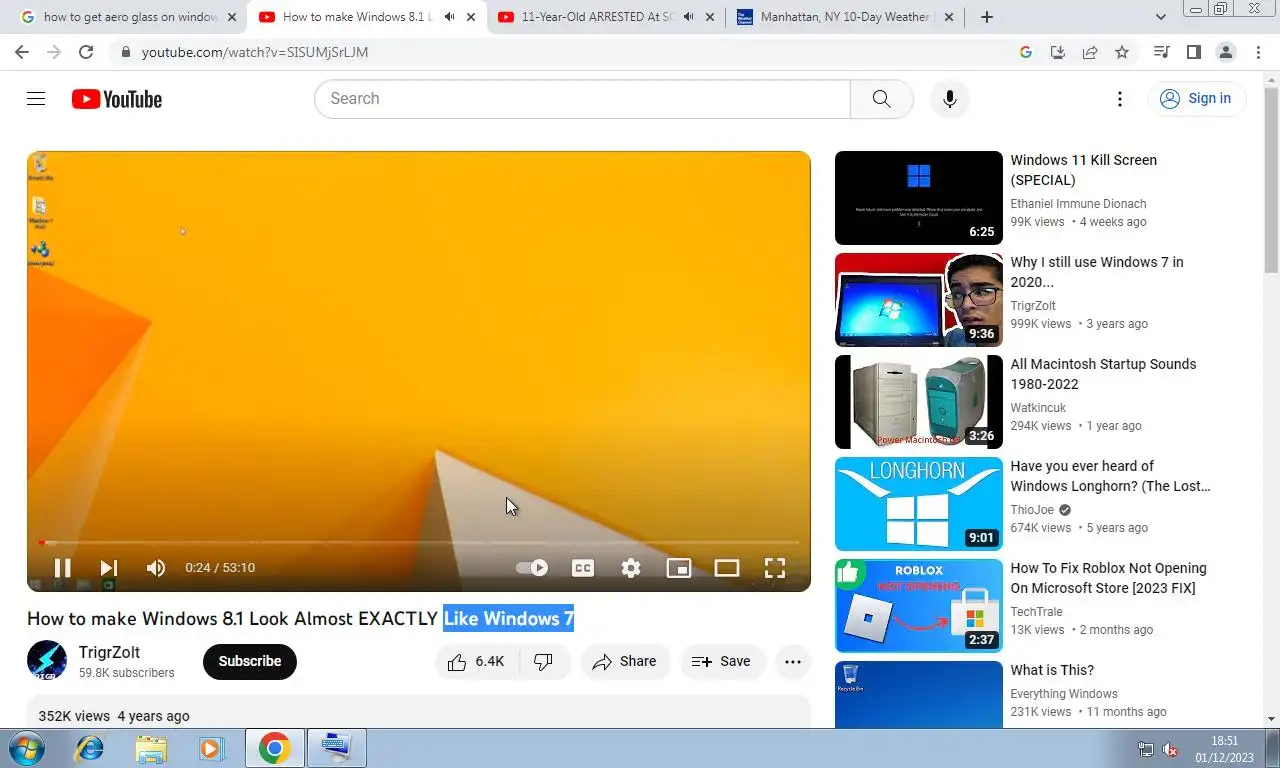1280x768 pixels.
Task: Open the YouTube hamburger guide menu
Action: tap(36, 98)
